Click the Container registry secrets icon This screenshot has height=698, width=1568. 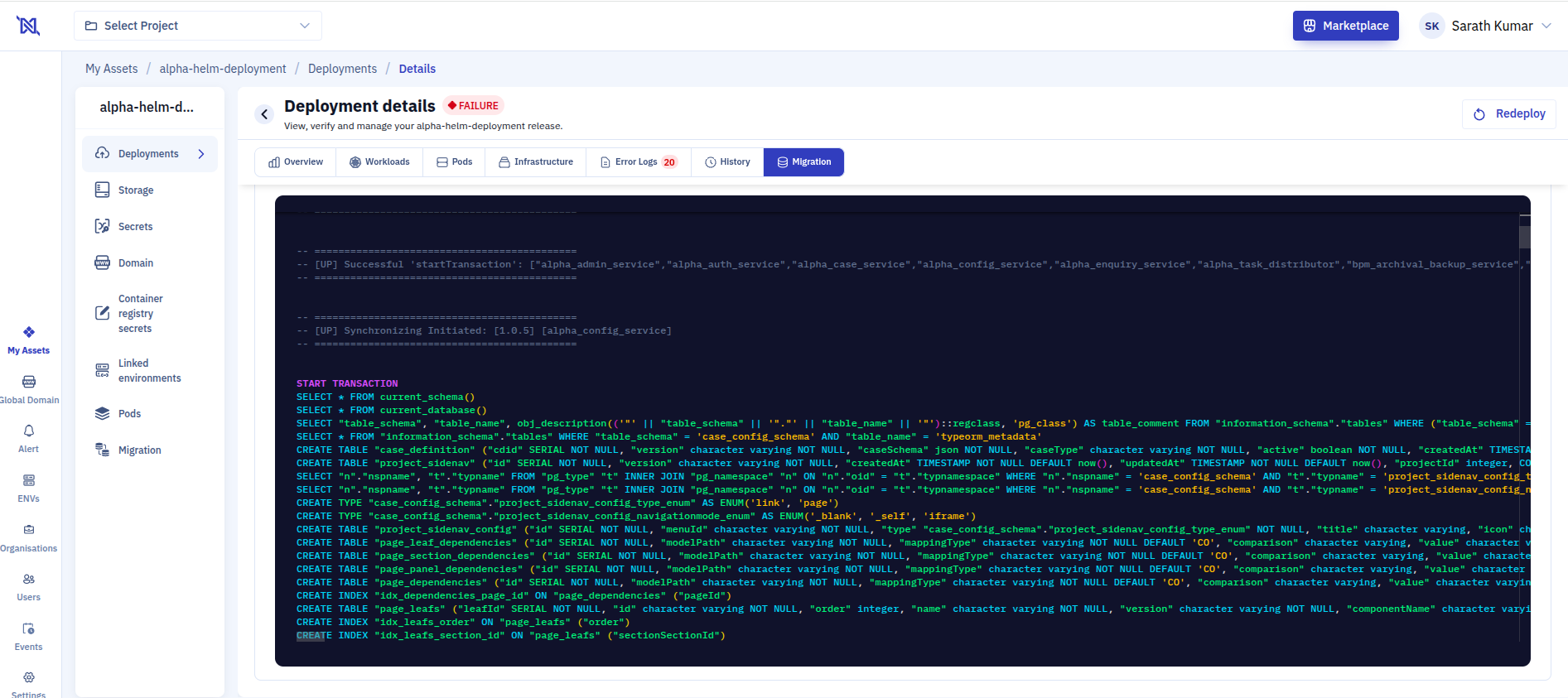102,313
